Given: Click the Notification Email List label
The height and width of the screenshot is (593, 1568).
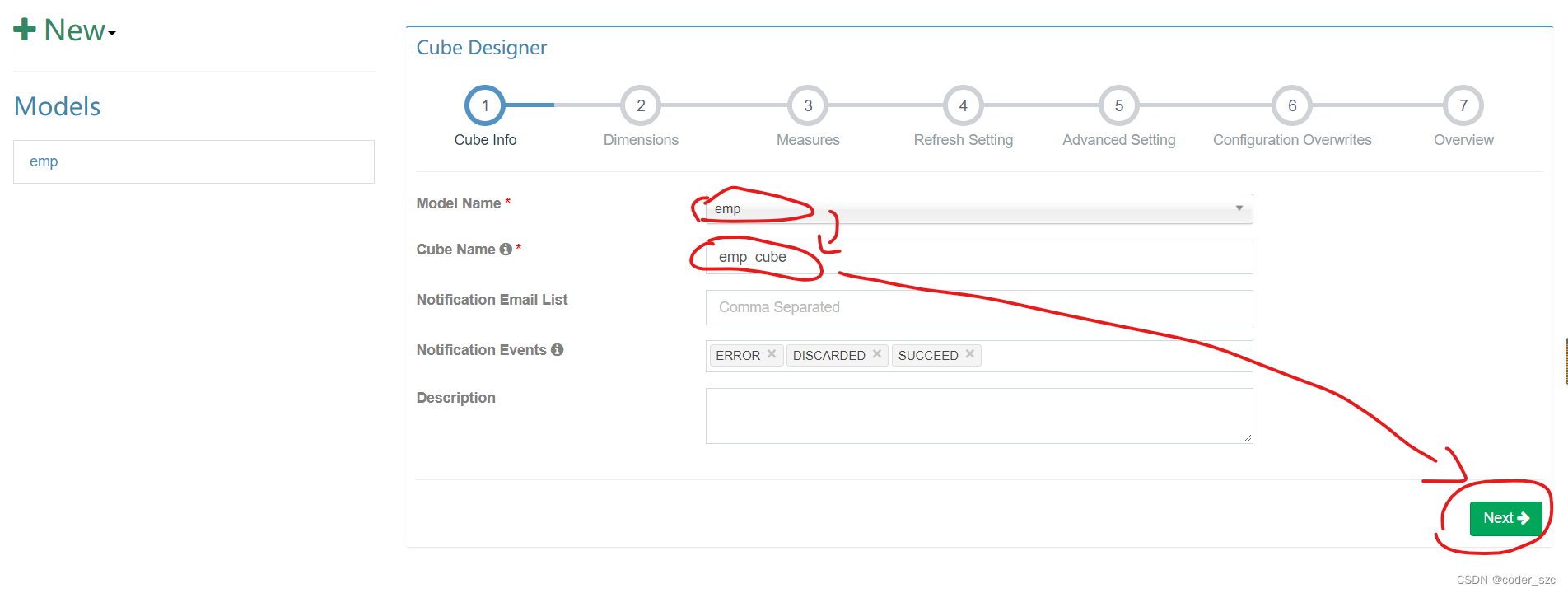Looking at the screenshot, I should pyautogui.click(x=492, y=300).
